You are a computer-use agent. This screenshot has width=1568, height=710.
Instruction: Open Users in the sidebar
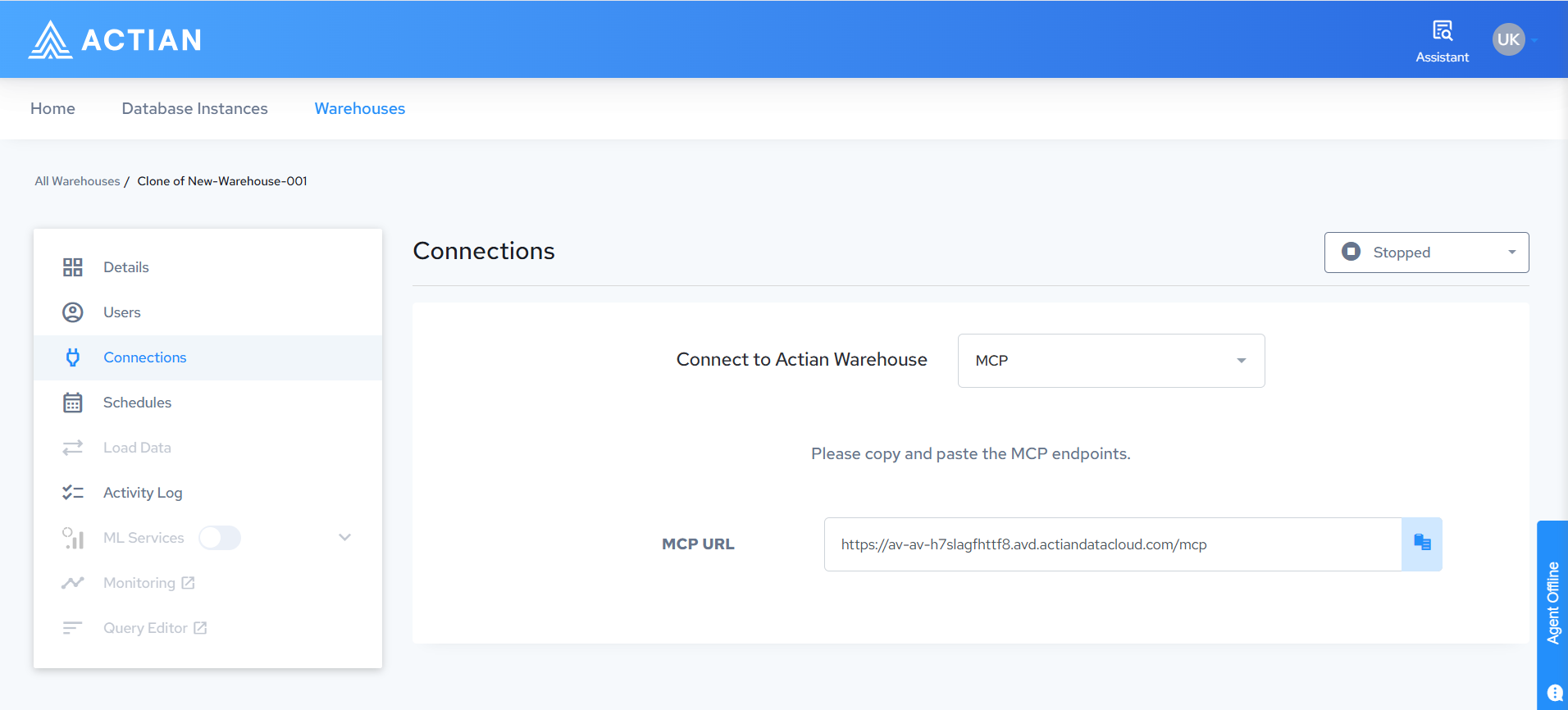point(207,312)
